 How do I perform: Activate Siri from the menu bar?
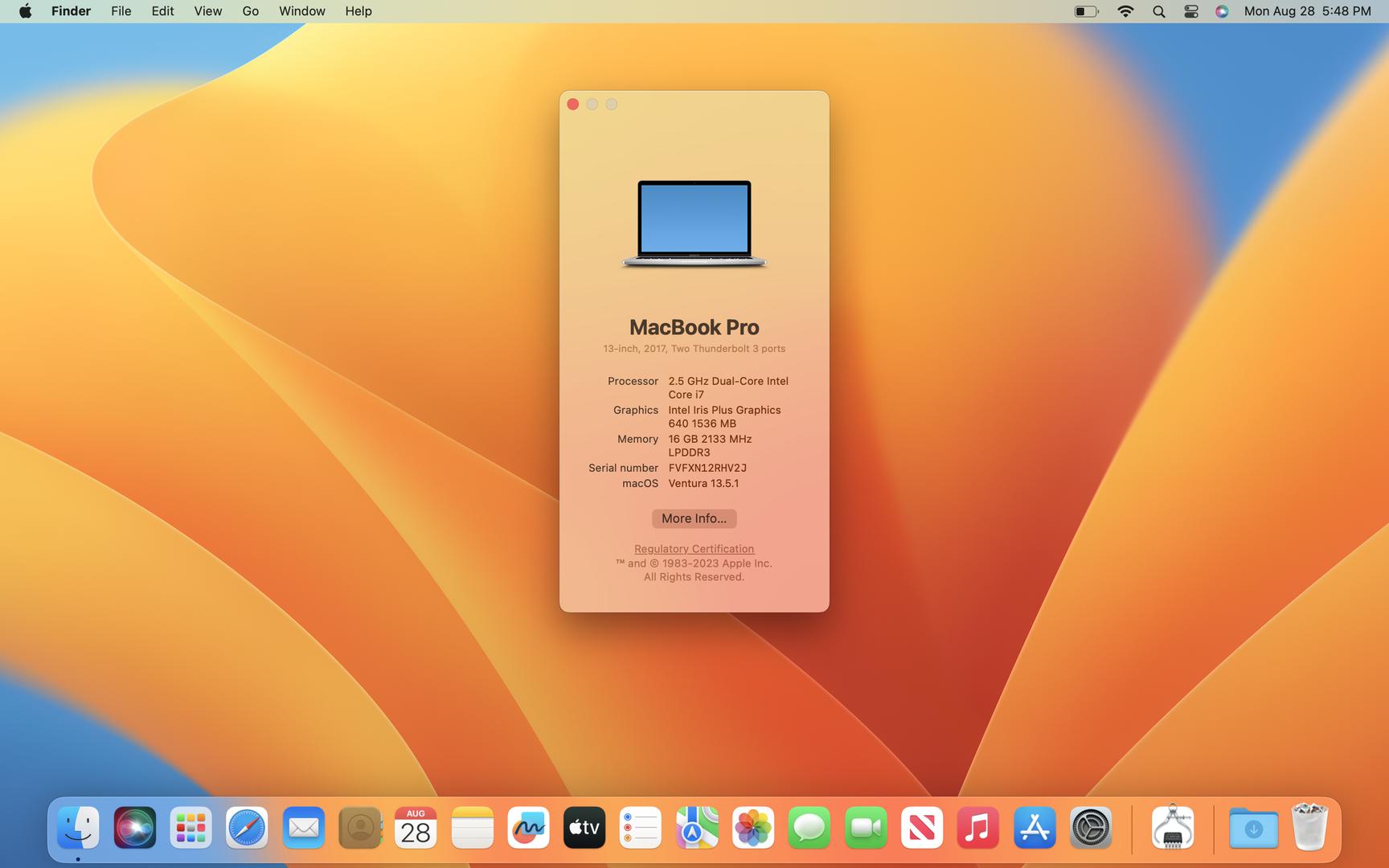point(1222,11)
